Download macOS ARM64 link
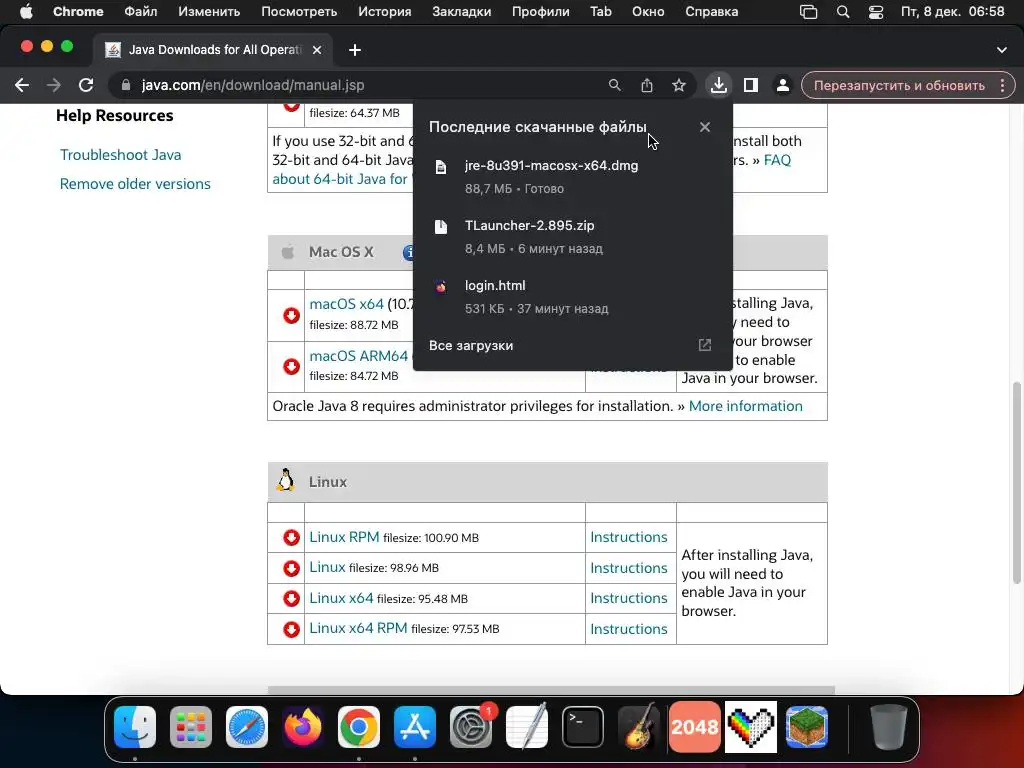 point(359,356)
